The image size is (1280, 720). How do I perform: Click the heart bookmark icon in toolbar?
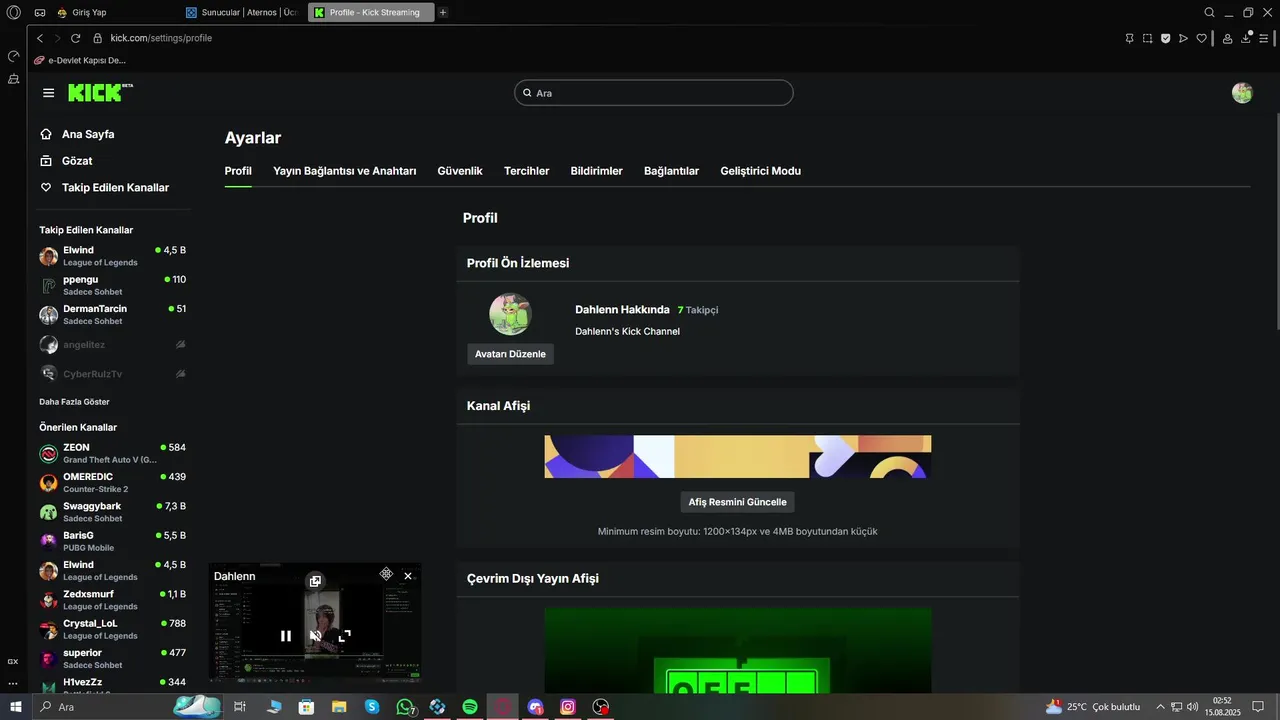pyautogui.click(x=1202, y=38)
